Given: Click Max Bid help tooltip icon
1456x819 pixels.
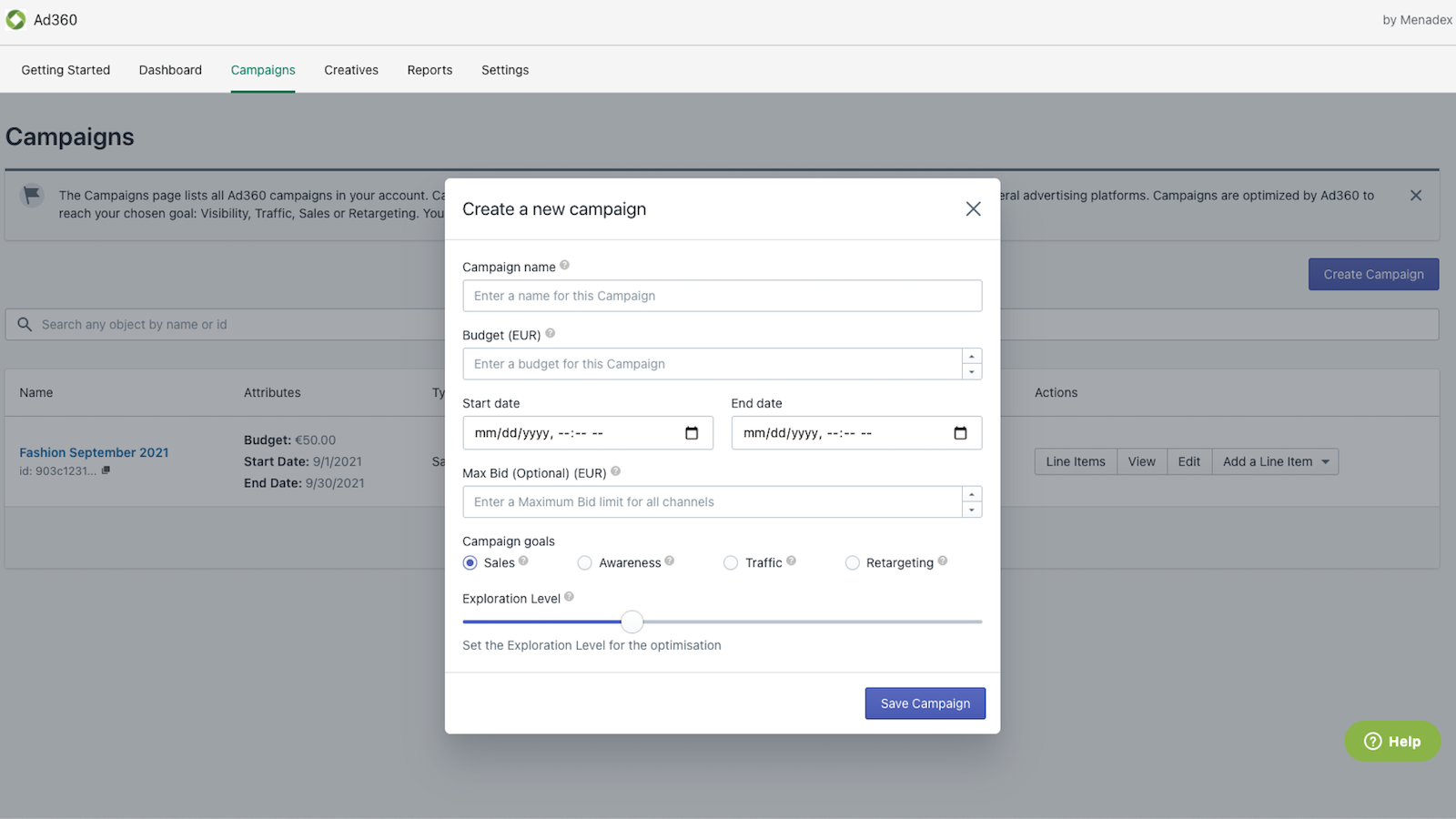Looking at the screenshot, I should point(616,471).
